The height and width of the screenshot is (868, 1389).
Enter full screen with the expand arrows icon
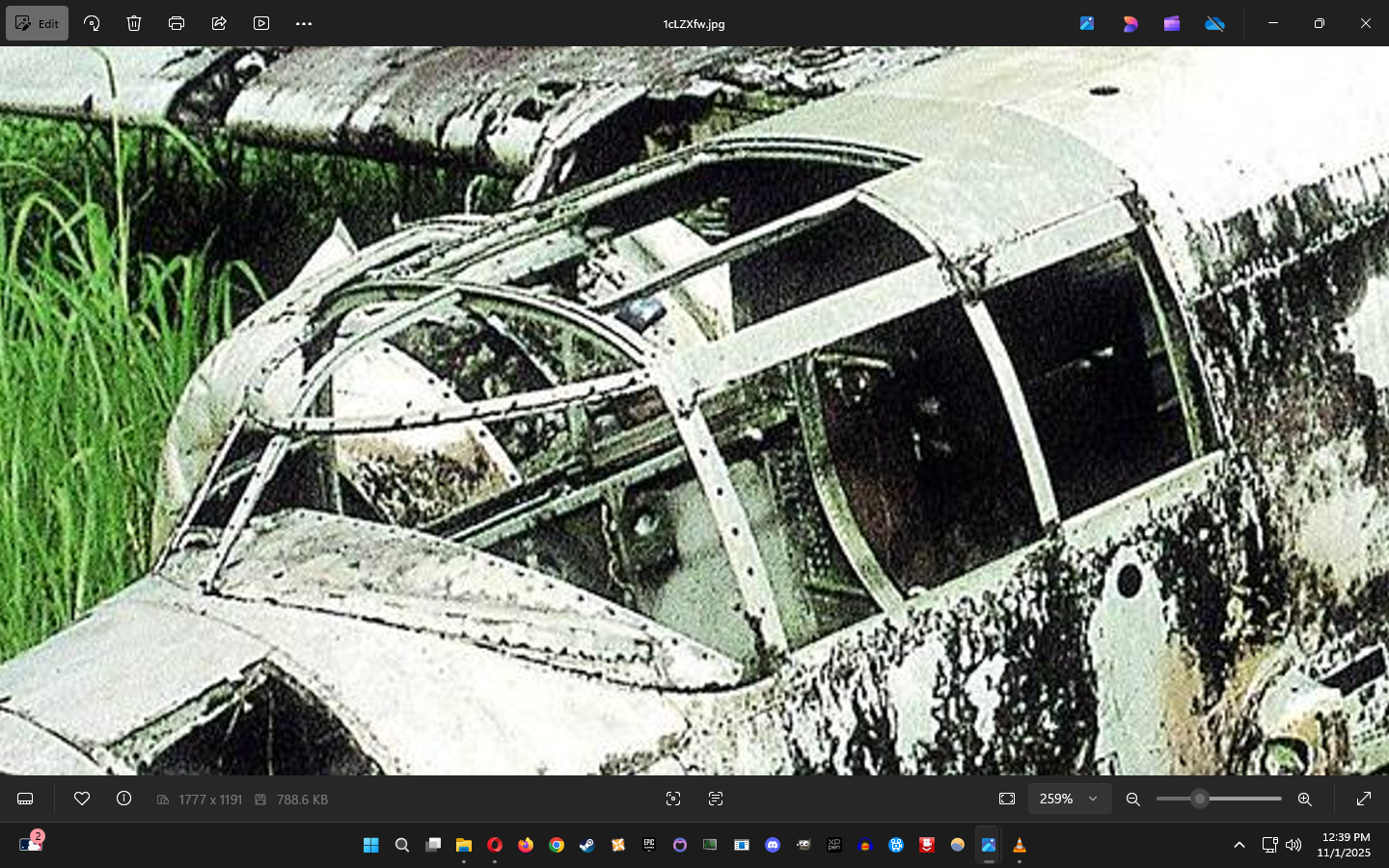pos(1364,799)
